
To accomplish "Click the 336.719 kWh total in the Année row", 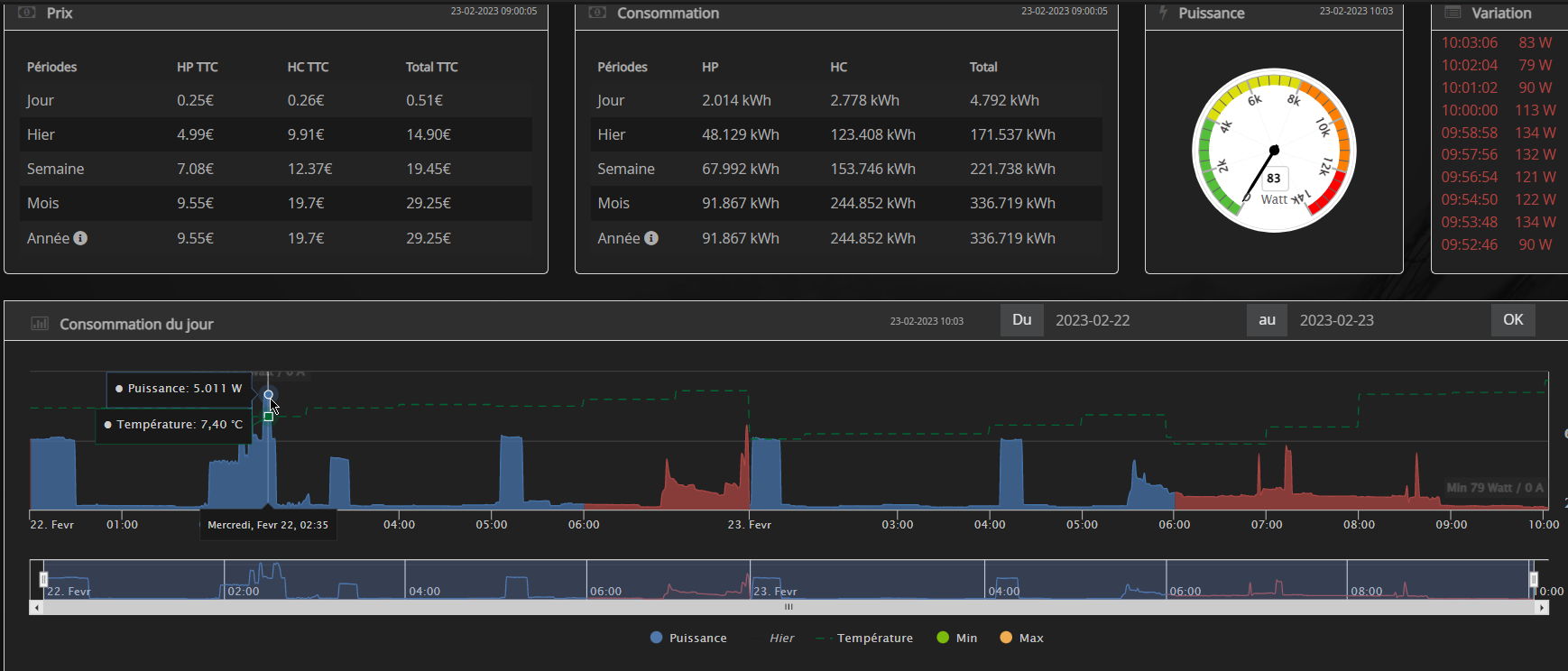I will [1012, 238].
